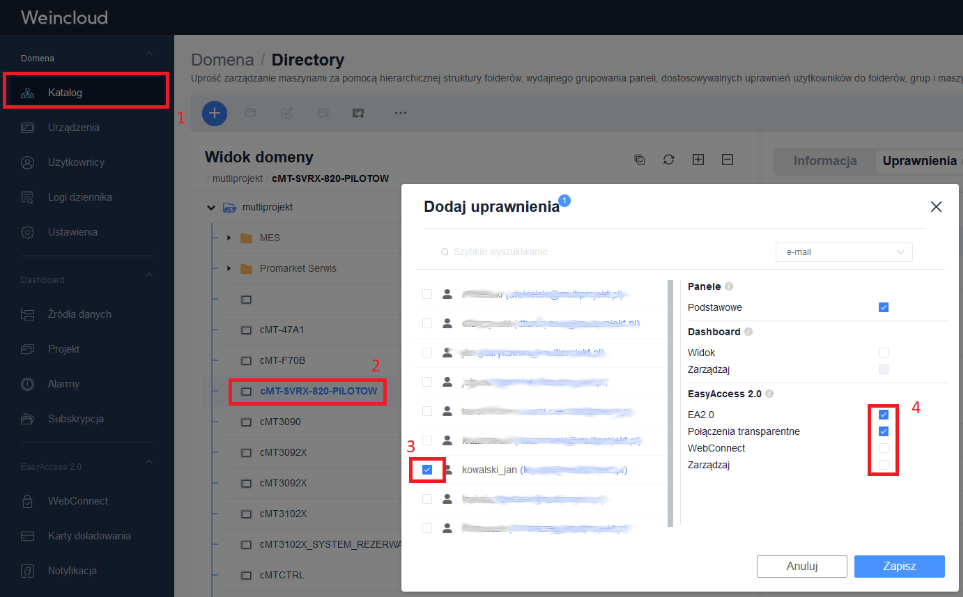Open Logi dziennika
The image size is (963, 597).
coord(79,197)
